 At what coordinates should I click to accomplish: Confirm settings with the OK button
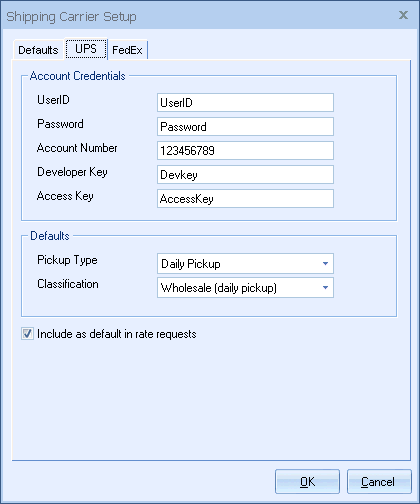(x=307, y=482)
